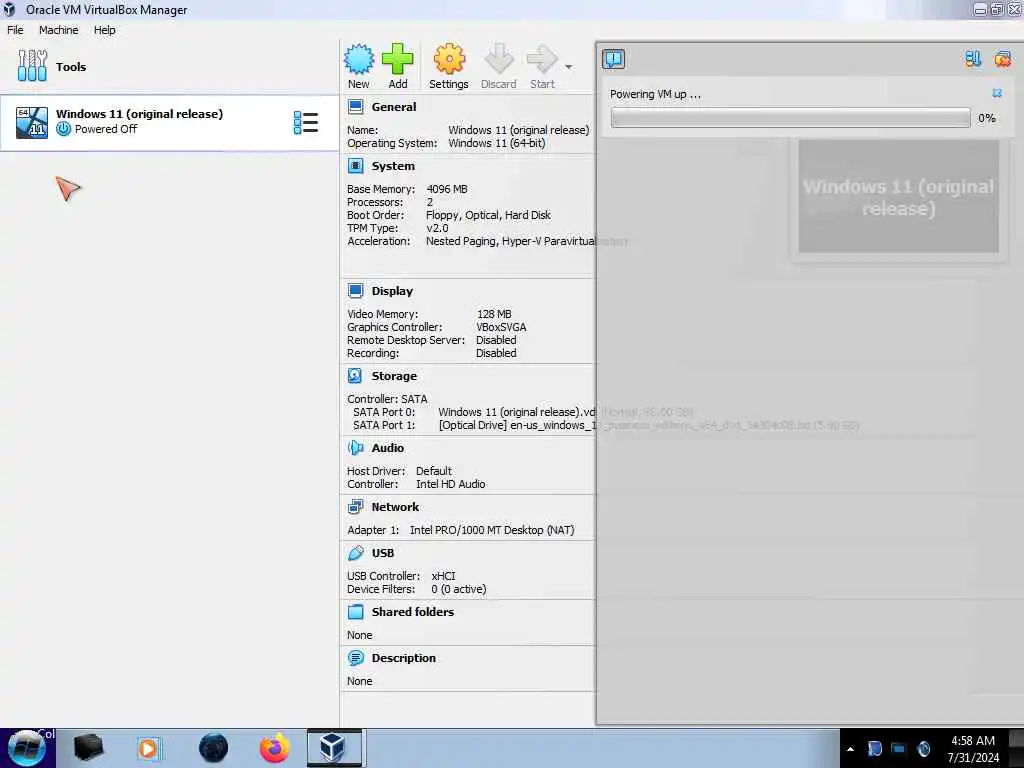Click the Network section icon
1024x768 pixels.
point(356,507)
